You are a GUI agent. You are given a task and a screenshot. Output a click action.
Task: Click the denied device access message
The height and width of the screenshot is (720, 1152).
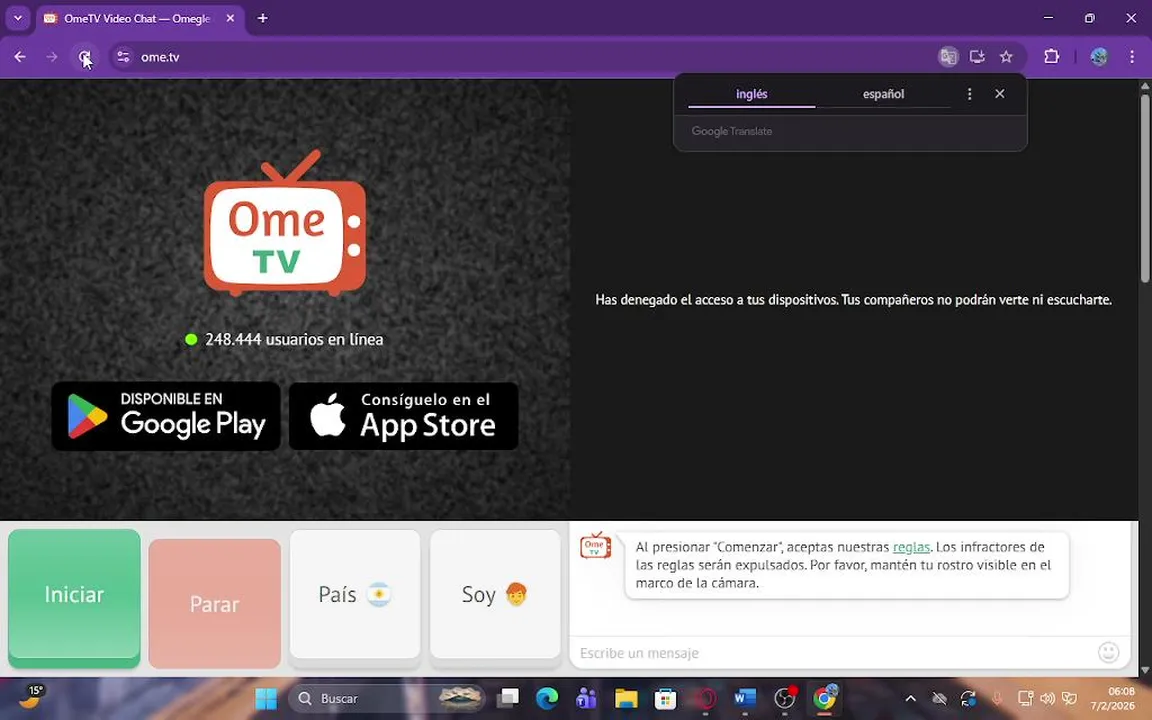coord(853,300)
